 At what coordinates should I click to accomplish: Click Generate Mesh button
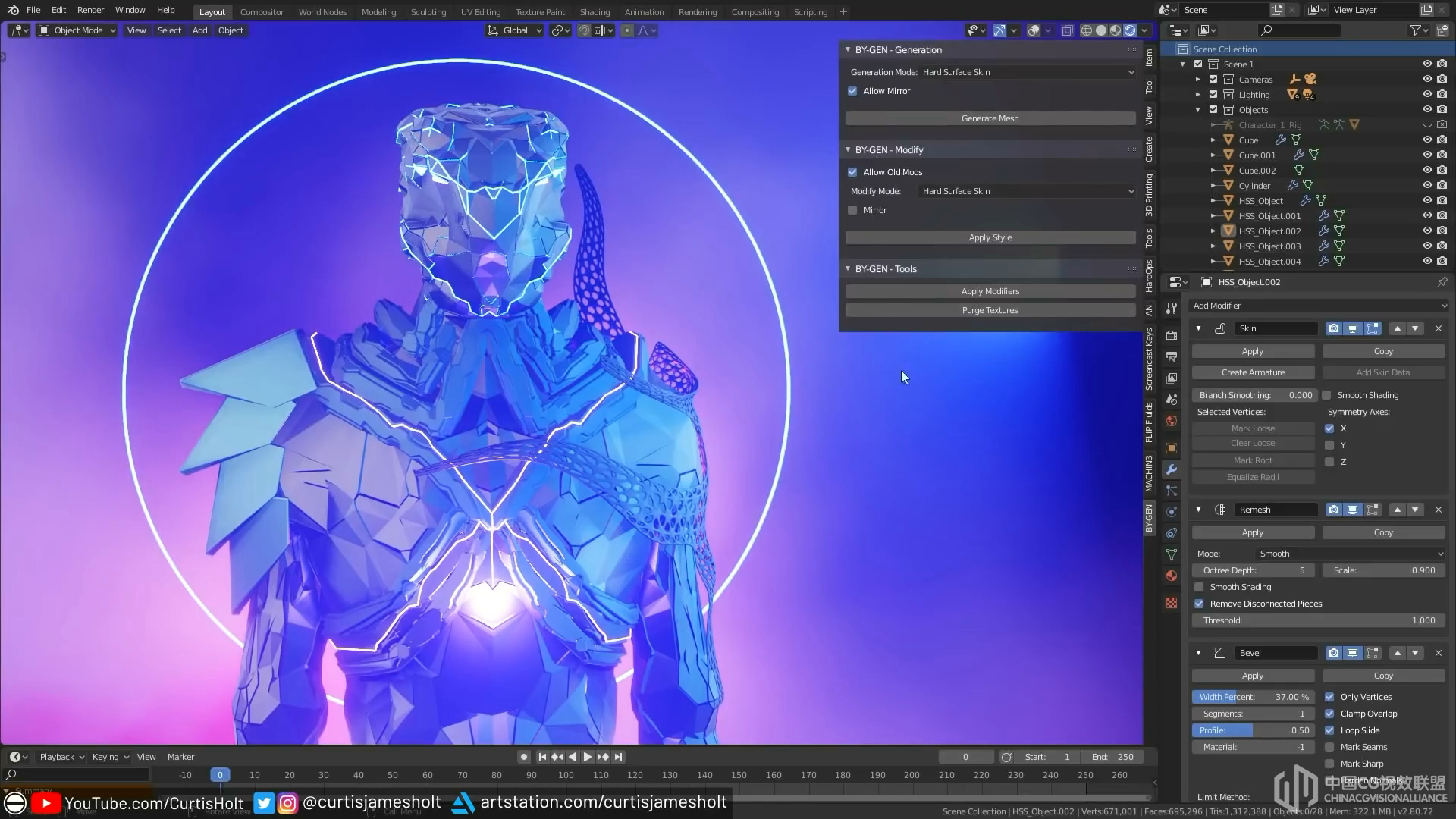[x=990, y=118]
